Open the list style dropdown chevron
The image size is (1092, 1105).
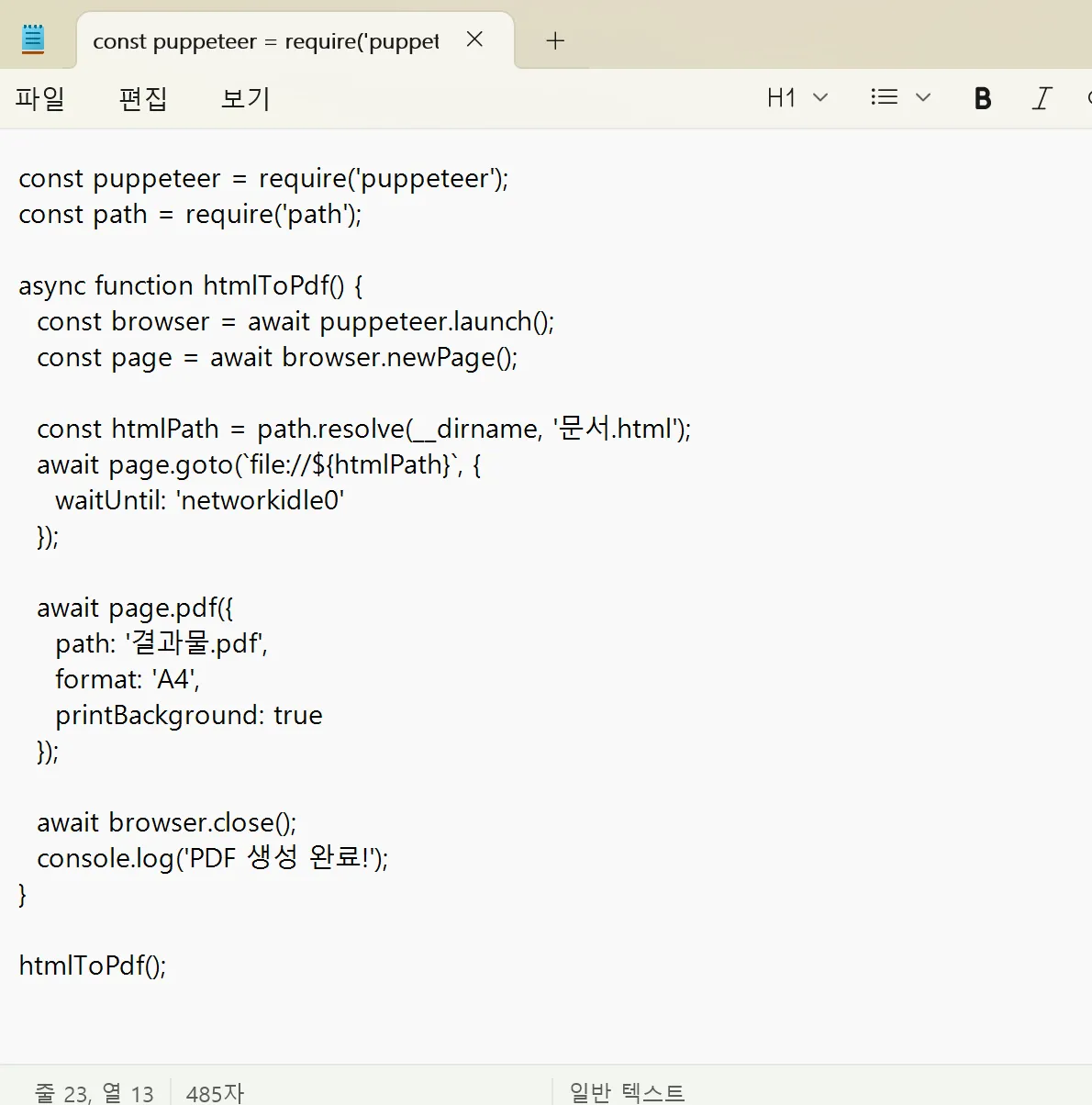coord(923,97)
